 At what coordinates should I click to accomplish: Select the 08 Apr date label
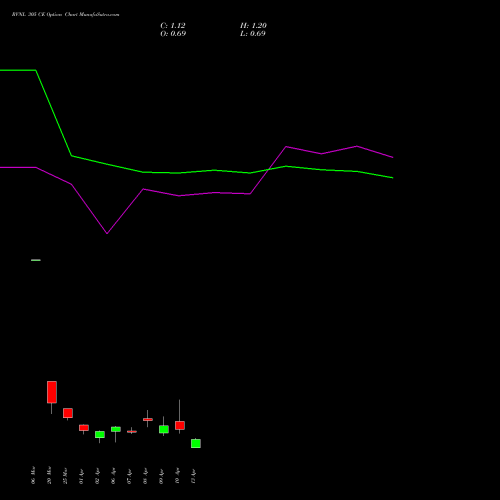(x=145, y=476)
